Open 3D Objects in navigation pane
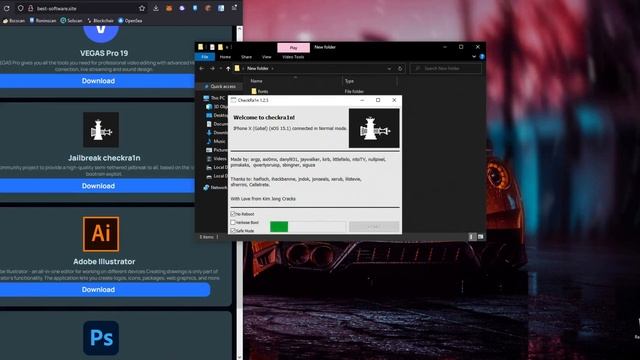Viewport: 640px width, 360px height. [217, 107]
